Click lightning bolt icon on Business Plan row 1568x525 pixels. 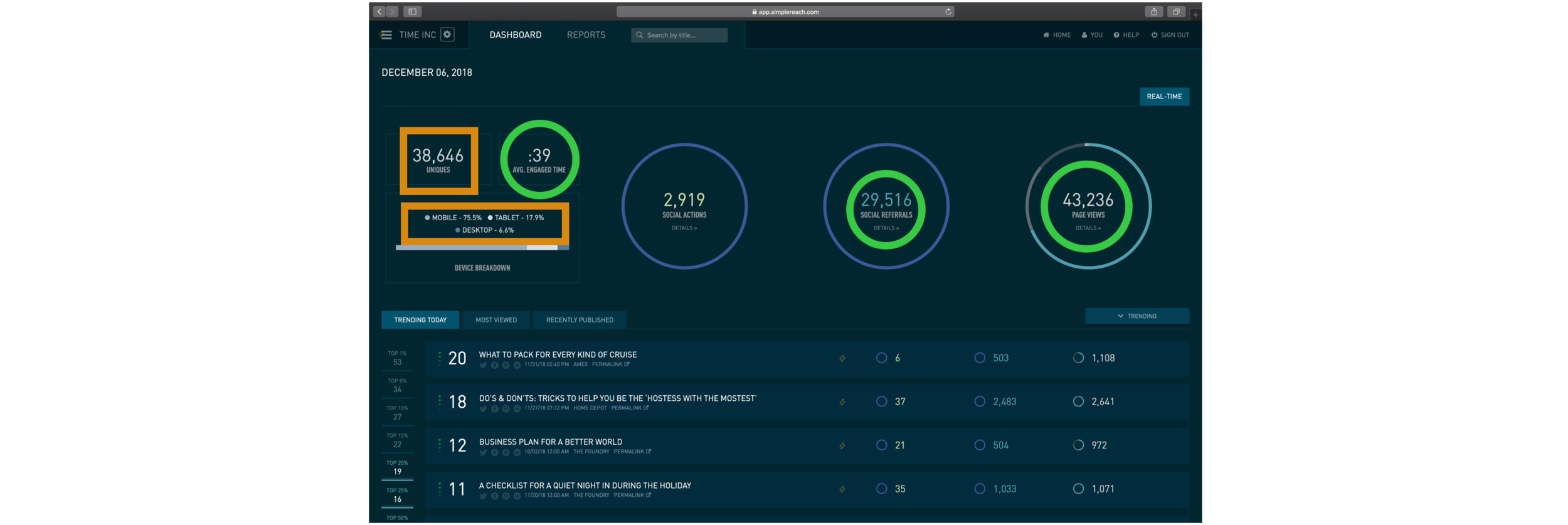(842, 446)
